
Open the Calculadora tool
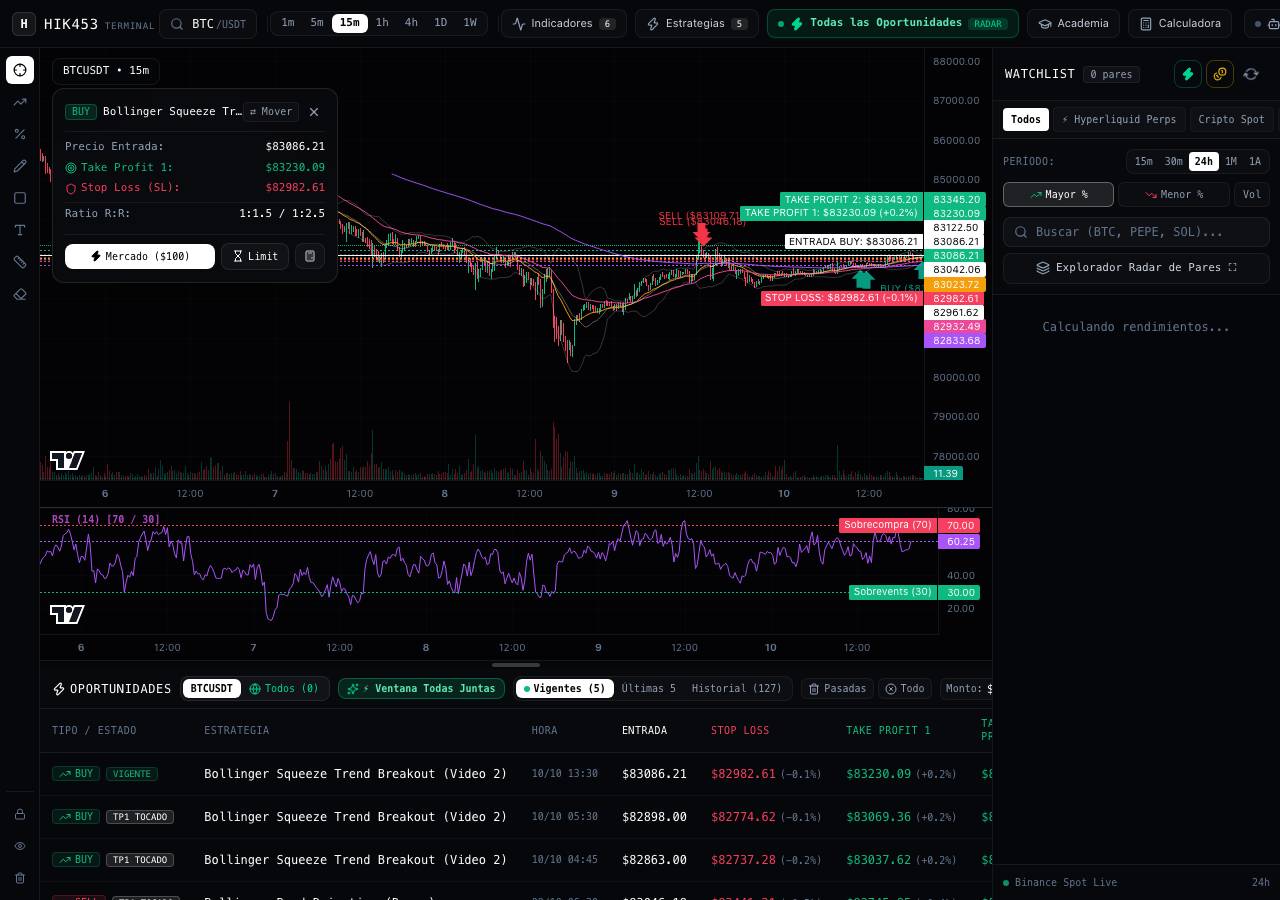coord(1180,24)
